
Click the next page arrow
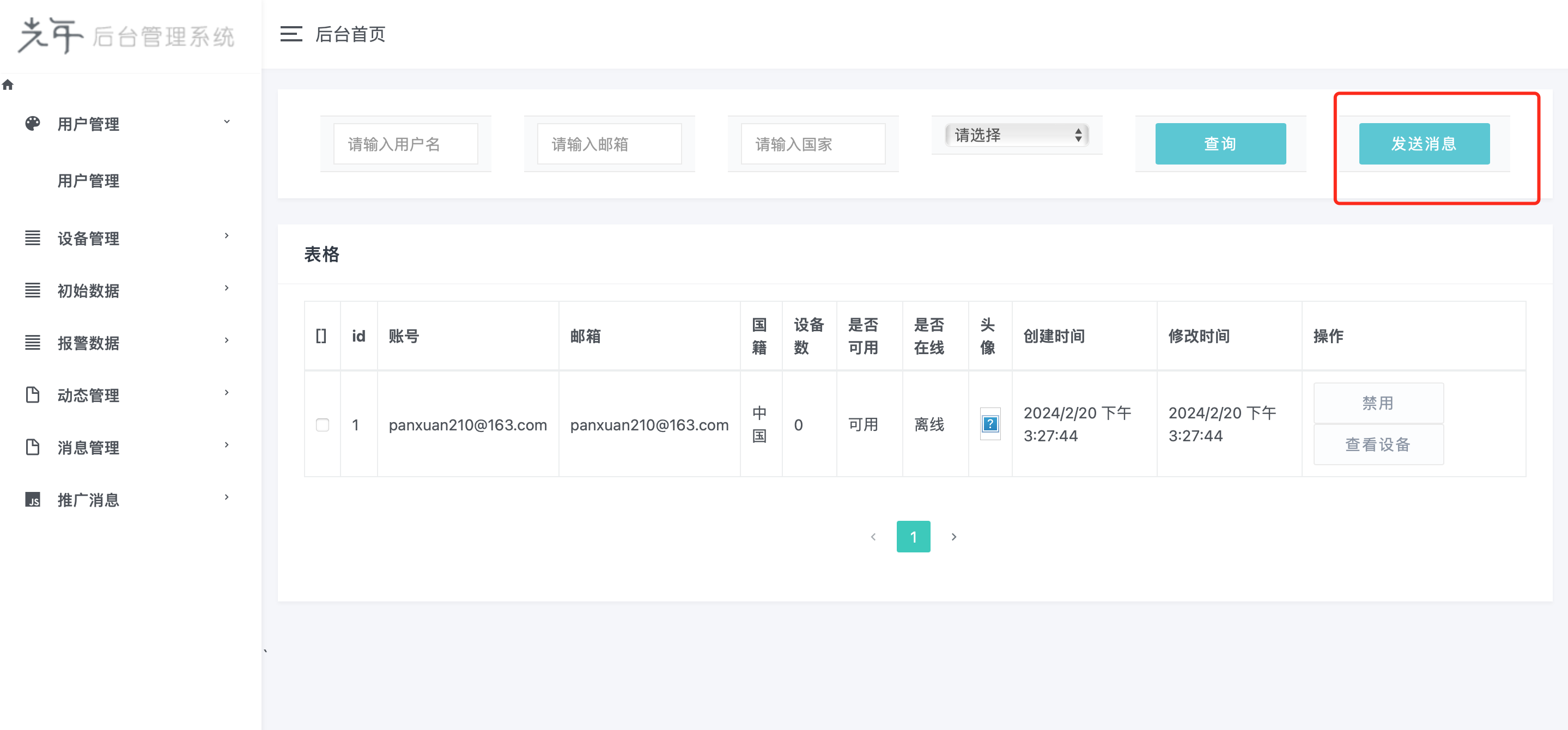(954, 537)
